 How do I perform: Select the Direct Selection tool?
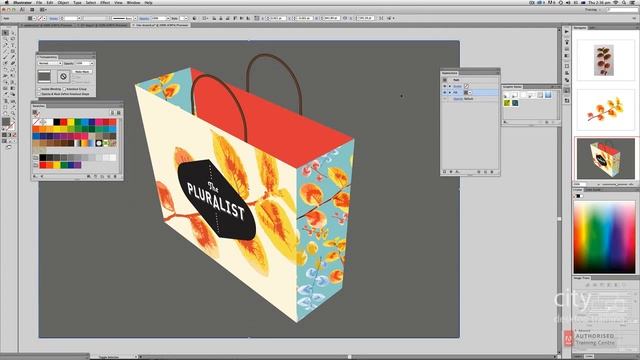(13, 33)
